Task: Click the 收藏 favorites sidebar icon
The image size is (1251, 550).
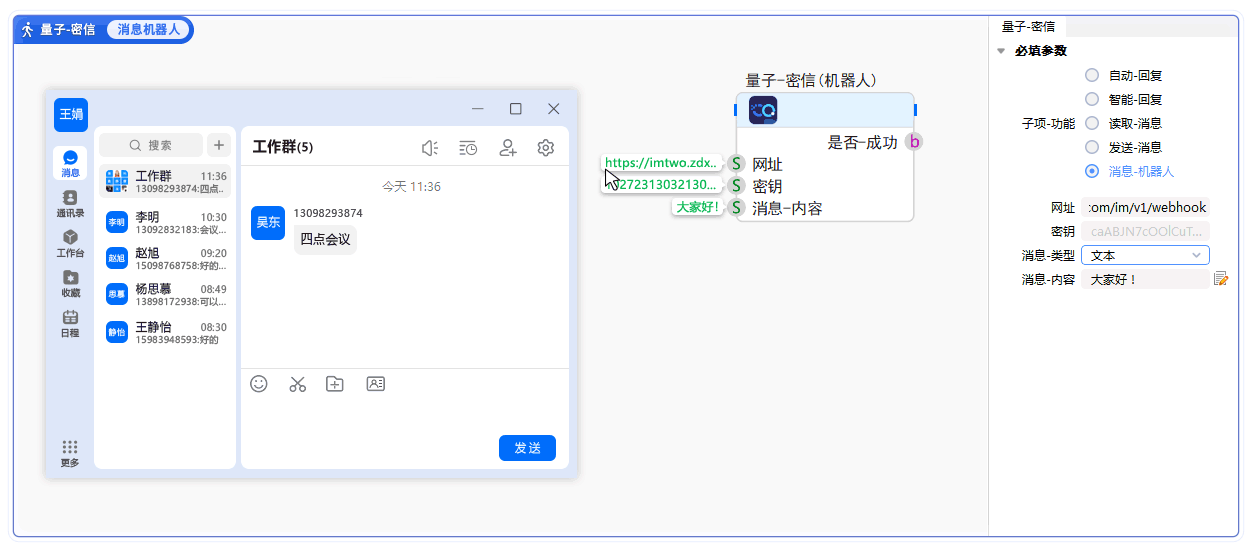Action: click(70, 282)
